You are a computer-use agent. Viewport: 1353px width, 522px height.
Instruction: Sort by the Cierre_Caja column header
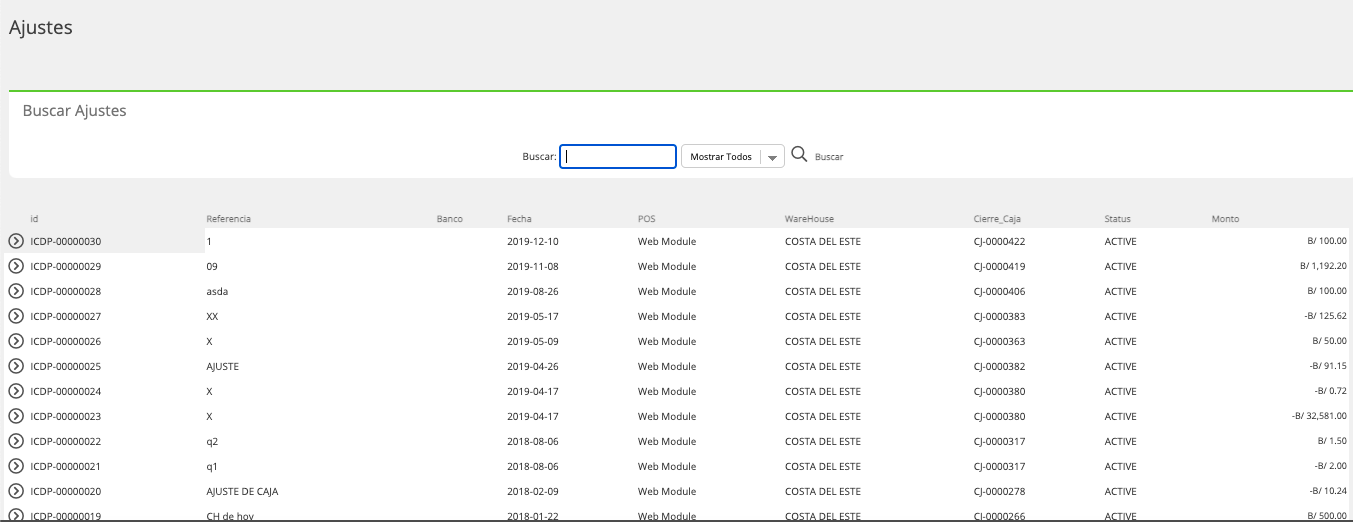click(997, 218)
